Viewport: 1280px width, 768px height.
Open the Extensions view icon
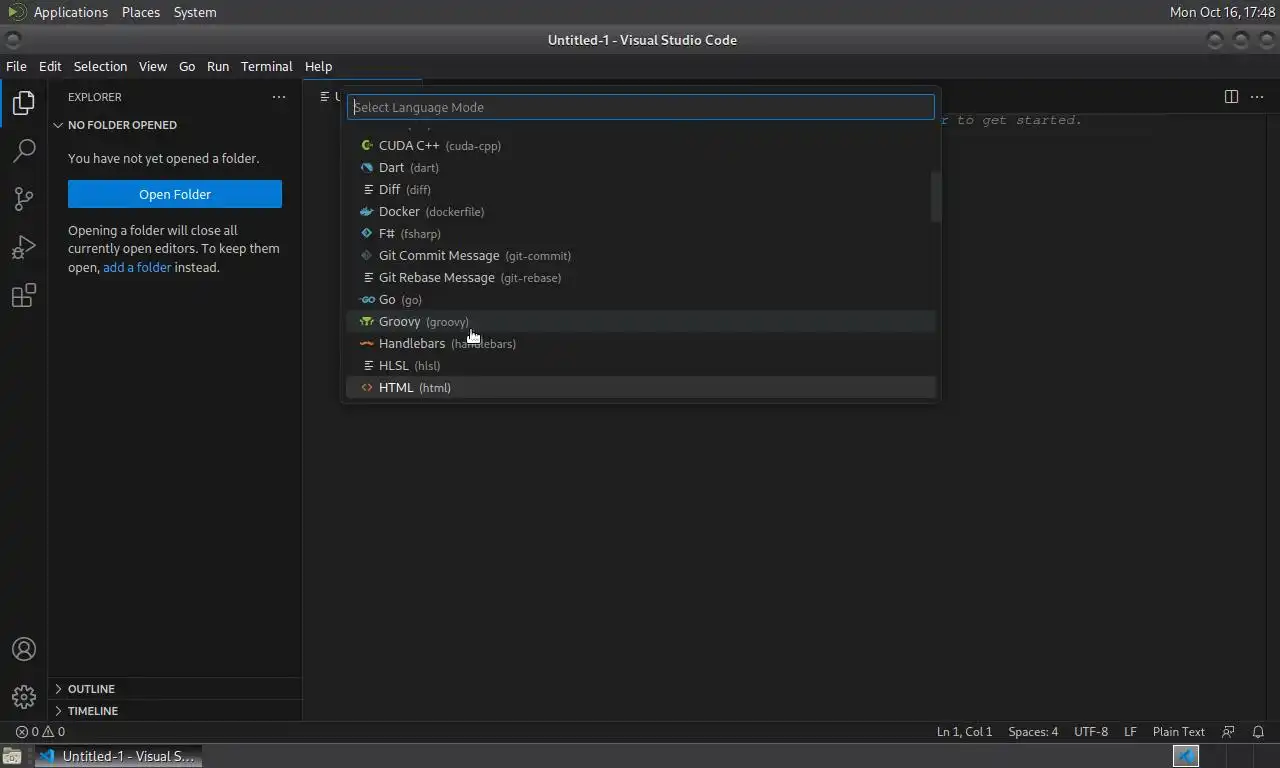click(x=24, y=295)
